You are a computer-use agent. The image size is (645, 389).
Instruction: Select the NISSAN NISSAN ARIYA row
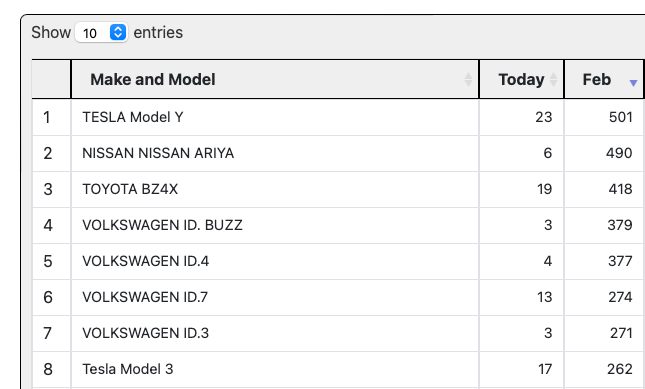tap(338, 153)
